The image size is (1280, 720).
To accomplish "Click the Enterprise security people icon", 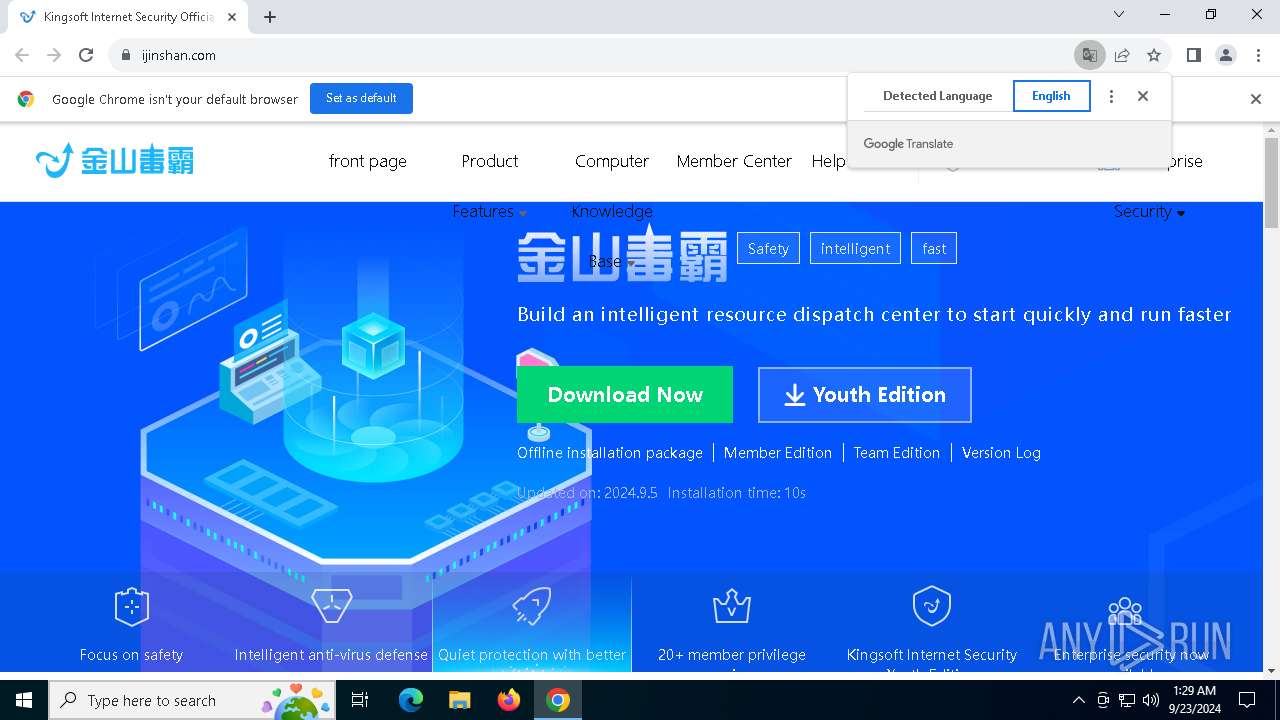I will pyautogui.click(x=1126, y=612).
